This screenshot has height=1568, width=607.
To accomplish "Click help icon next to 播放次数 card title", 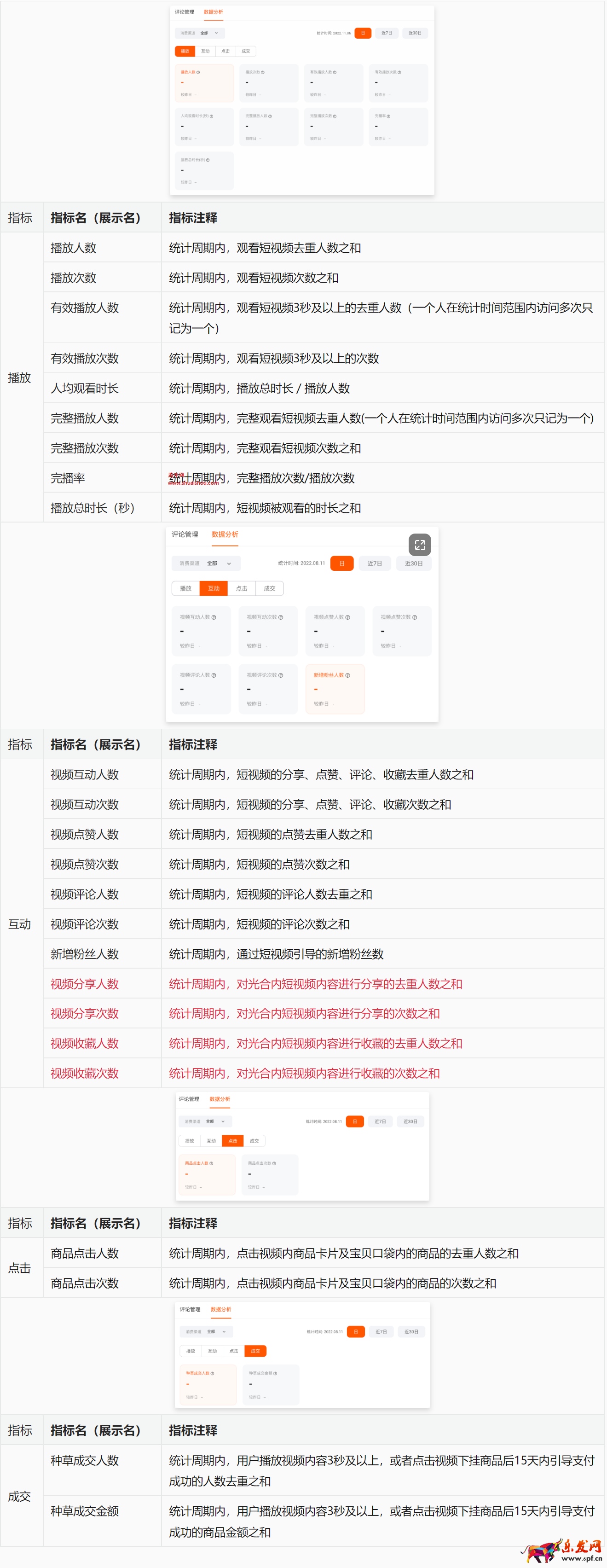I will tap(262, 72).
